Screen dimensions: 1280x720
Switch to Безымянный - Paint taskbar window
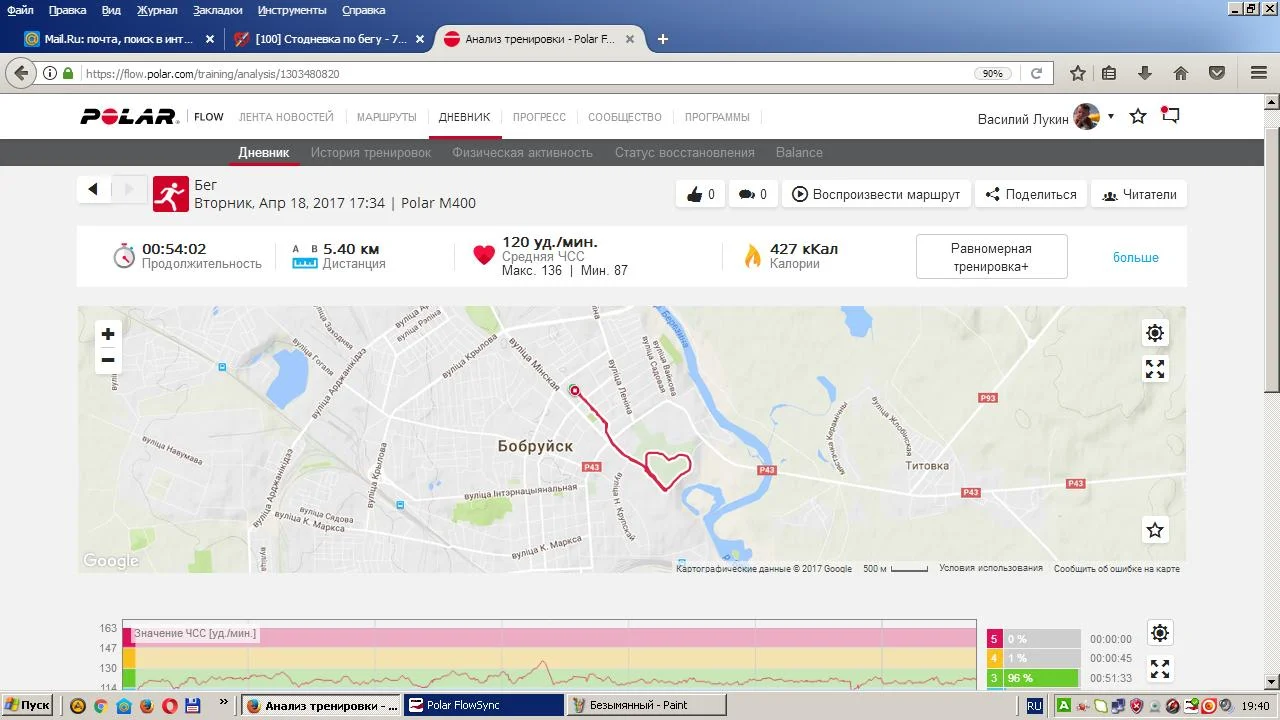coord(648,705)
